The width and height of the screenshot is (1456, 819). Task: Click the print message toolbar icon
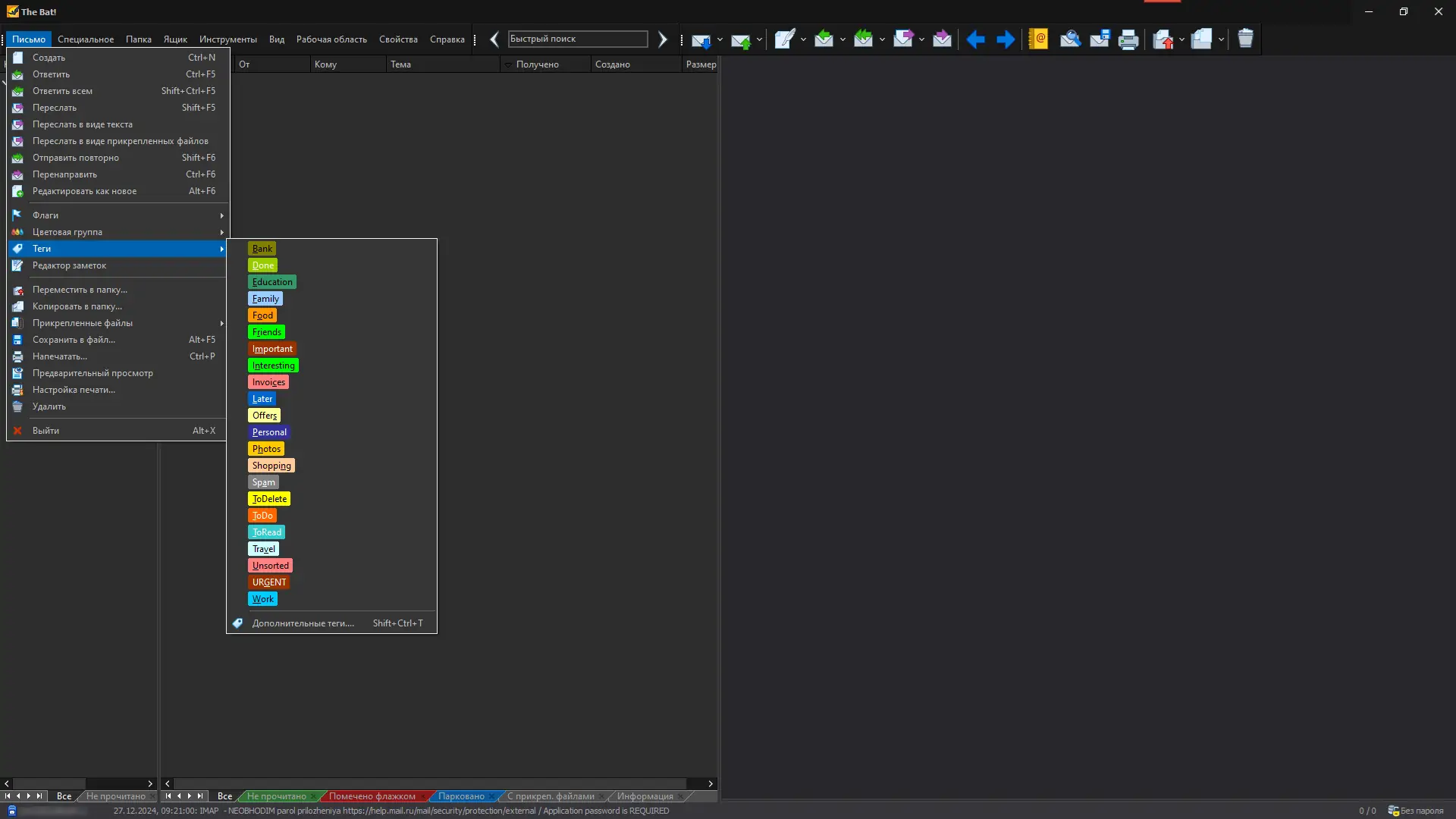[1128, 39]
